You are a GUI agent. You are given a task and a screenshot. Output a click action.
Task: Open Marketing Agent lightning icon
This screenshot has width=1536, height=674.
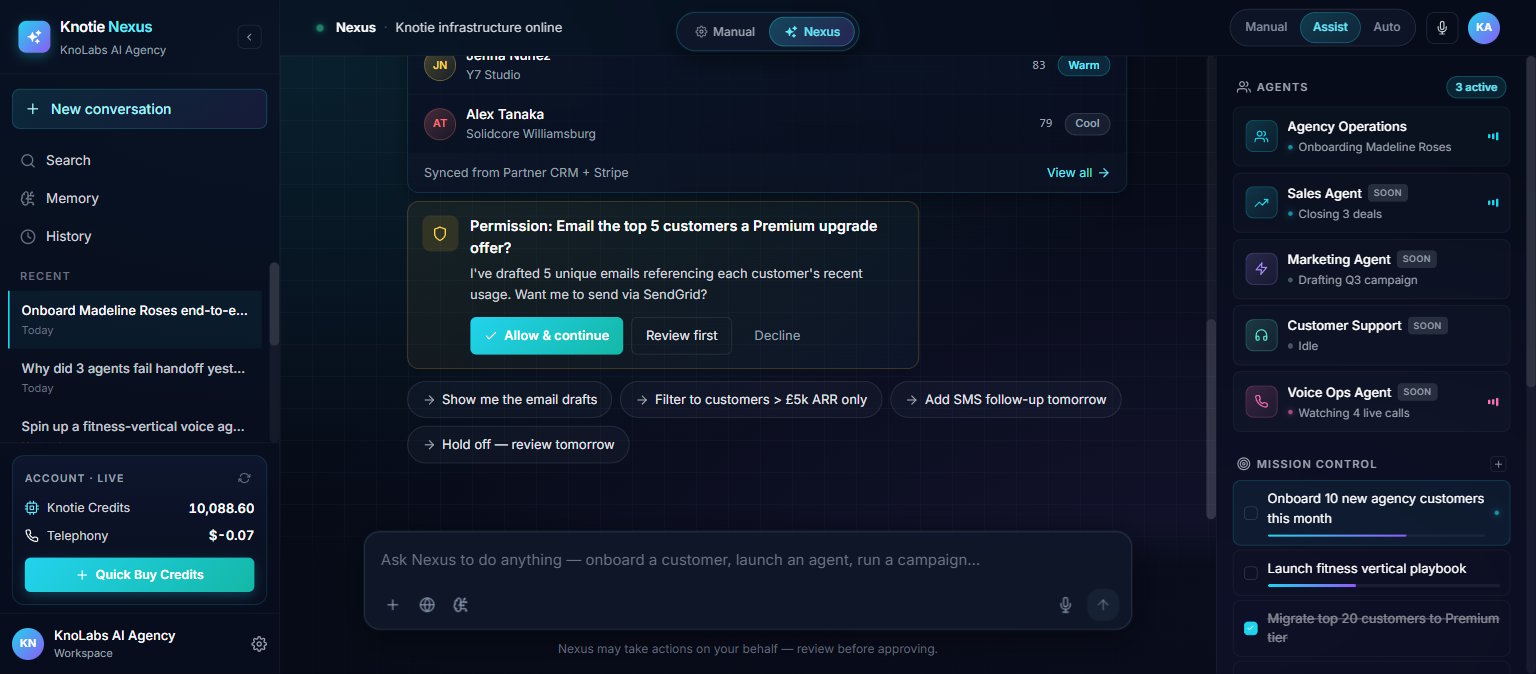(x=1261, y=269)
